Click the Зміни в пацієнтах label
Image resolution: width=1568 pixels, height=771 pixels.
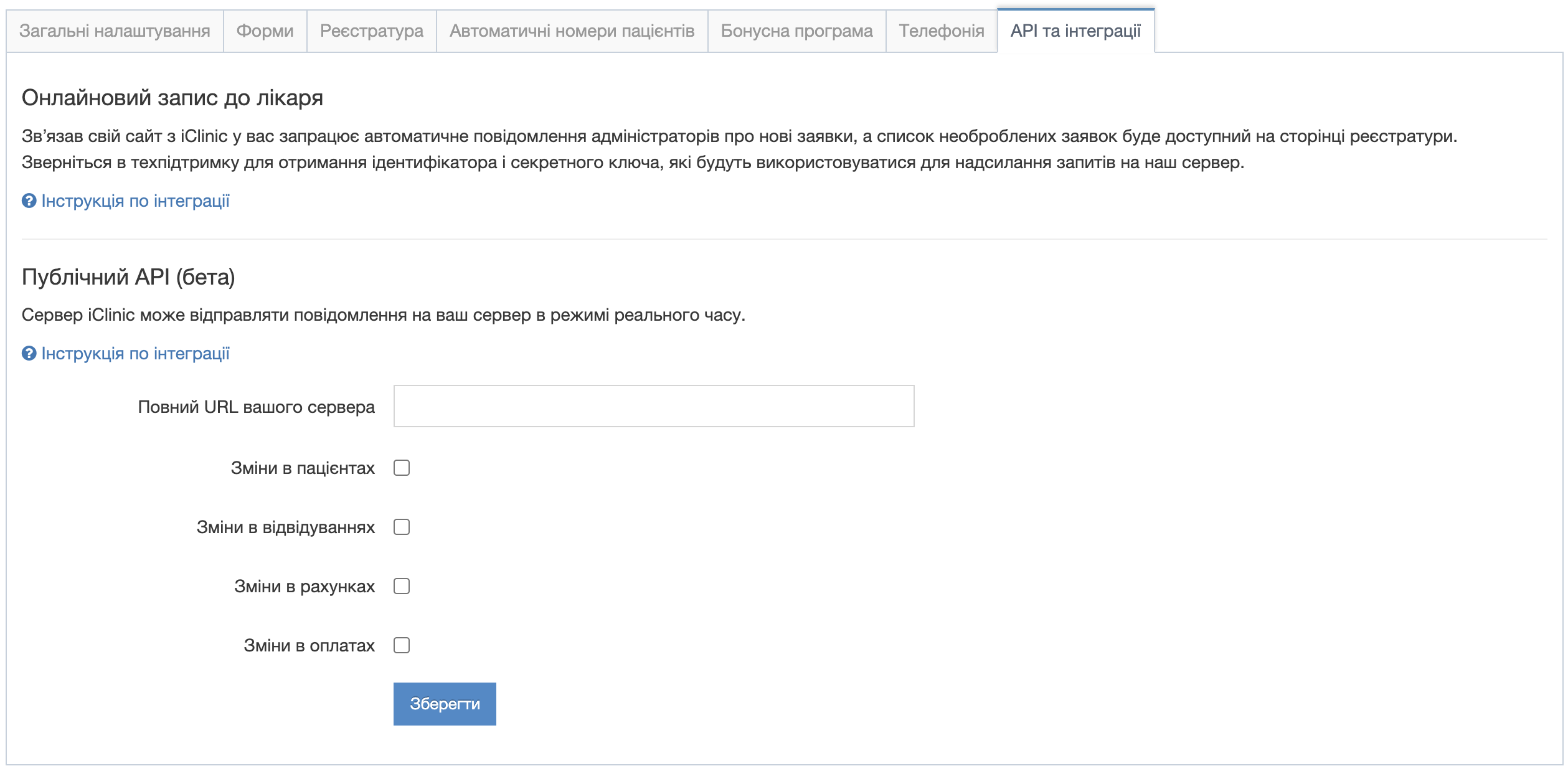click(x=303, y=468)
